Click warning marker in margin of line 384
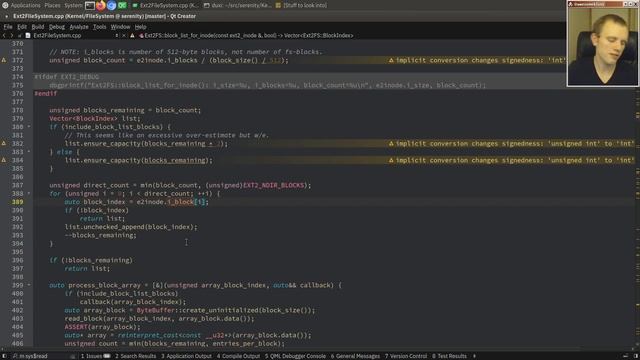The image size is (640, 360). 4,160
